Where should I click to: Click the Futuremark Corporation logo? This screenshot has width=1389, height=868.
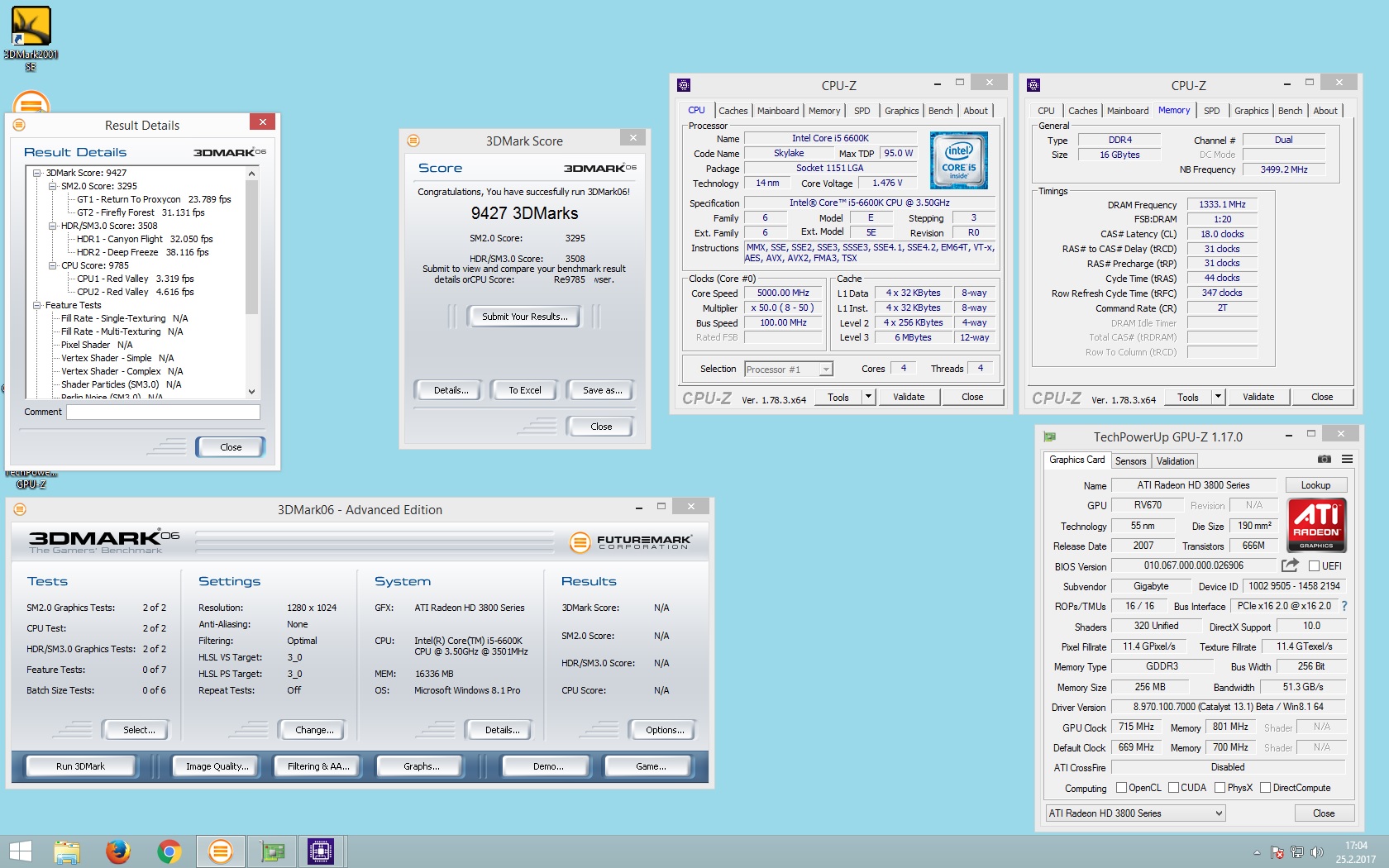(x=631, y=541)
